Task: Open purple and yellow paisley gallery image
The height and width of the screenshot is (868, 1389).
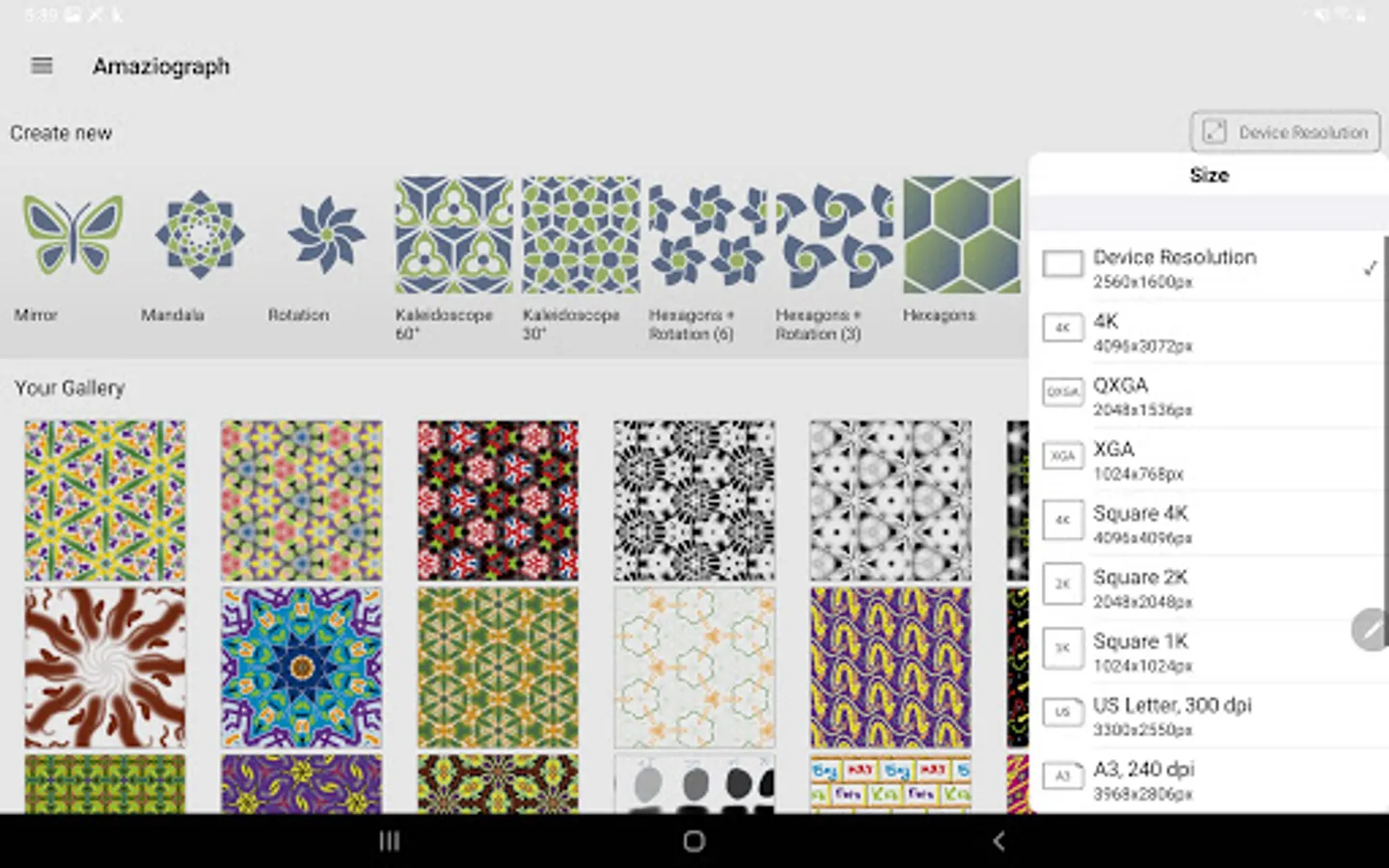Action: (x=890, y=667)
